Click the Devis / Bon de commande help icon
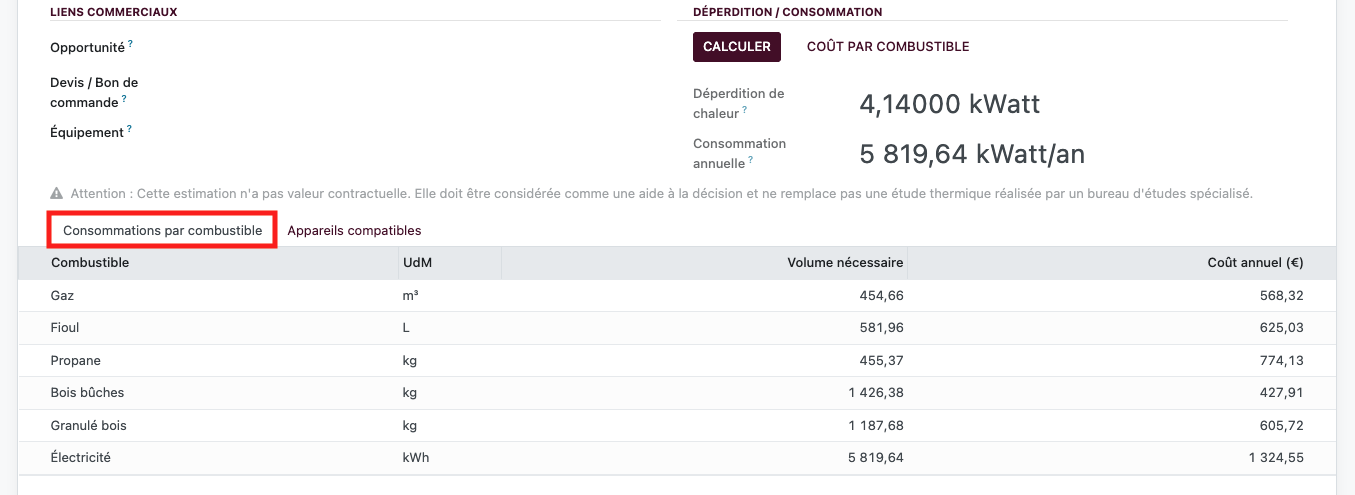Screen dimensions: 1355x495 (x=124, y=99)
